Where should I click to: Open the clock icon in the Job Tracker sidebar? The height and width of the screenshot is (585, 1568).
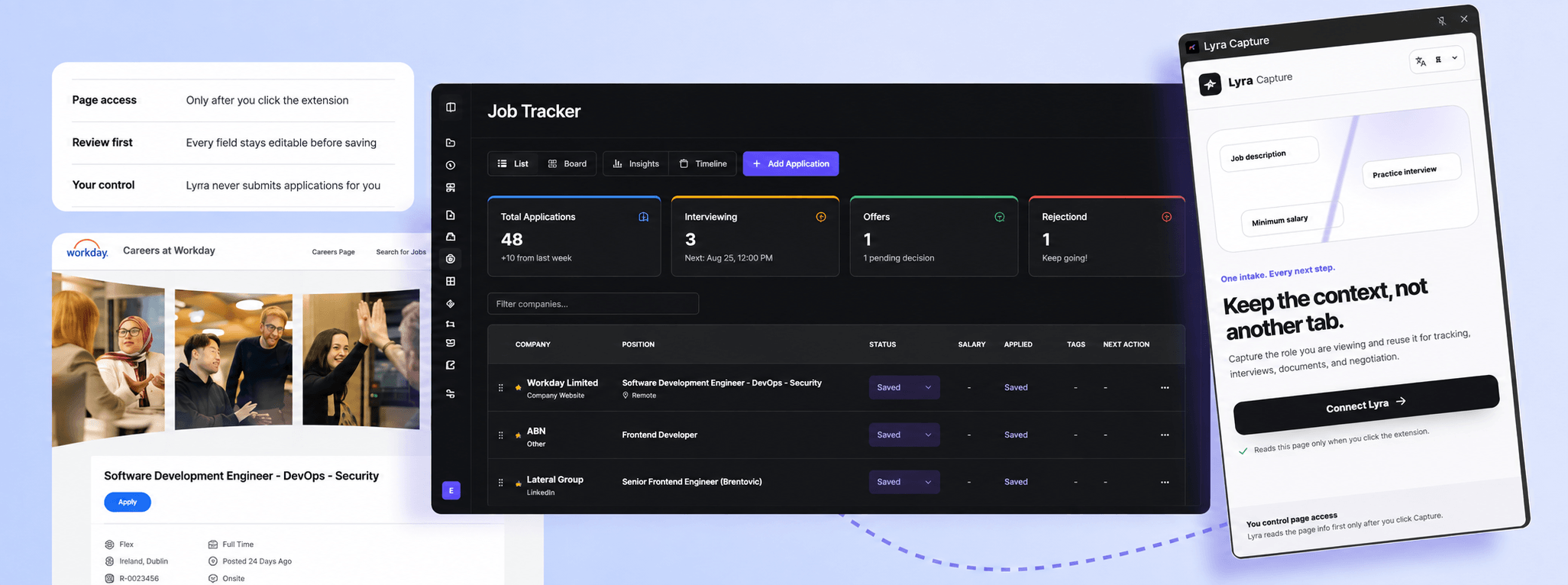pos(451,165)
